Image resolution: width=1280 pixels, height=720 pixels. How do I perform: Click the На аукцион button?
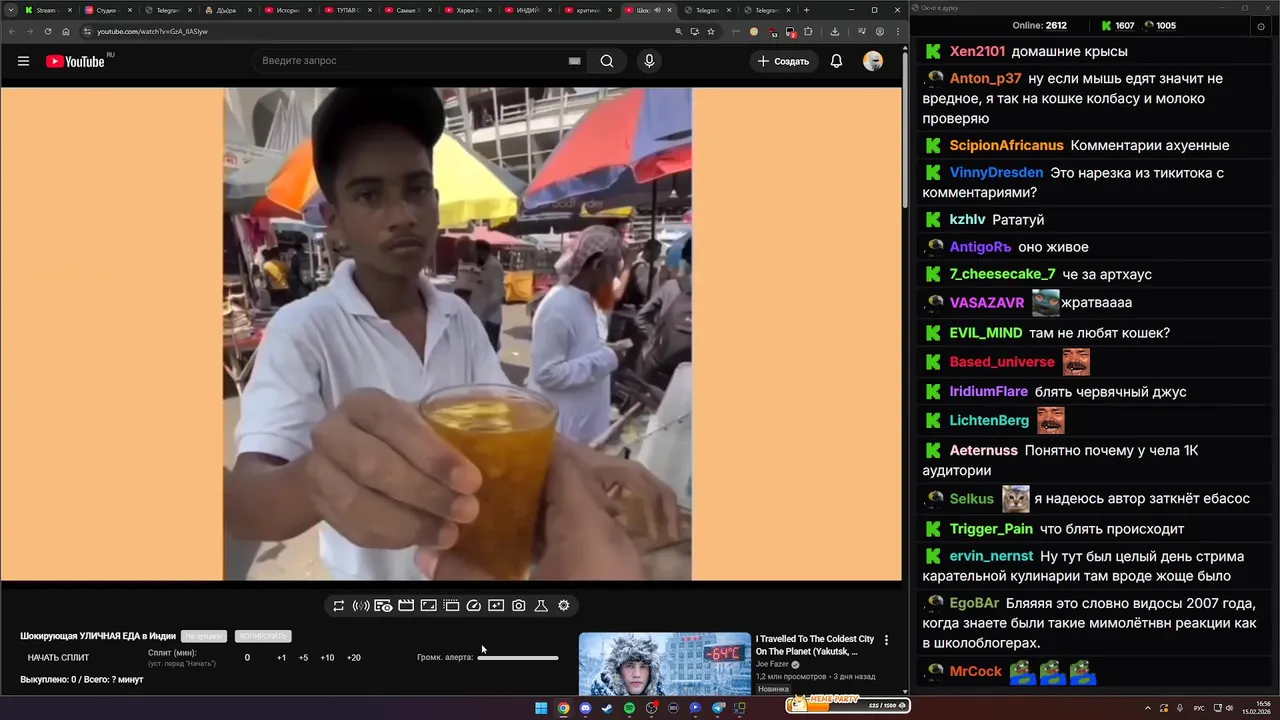204,636
